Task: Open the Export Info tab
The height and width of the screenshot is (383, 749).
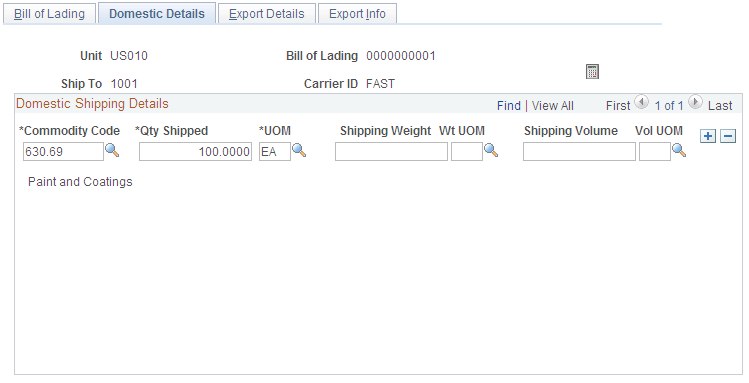Action: [357, 14]
